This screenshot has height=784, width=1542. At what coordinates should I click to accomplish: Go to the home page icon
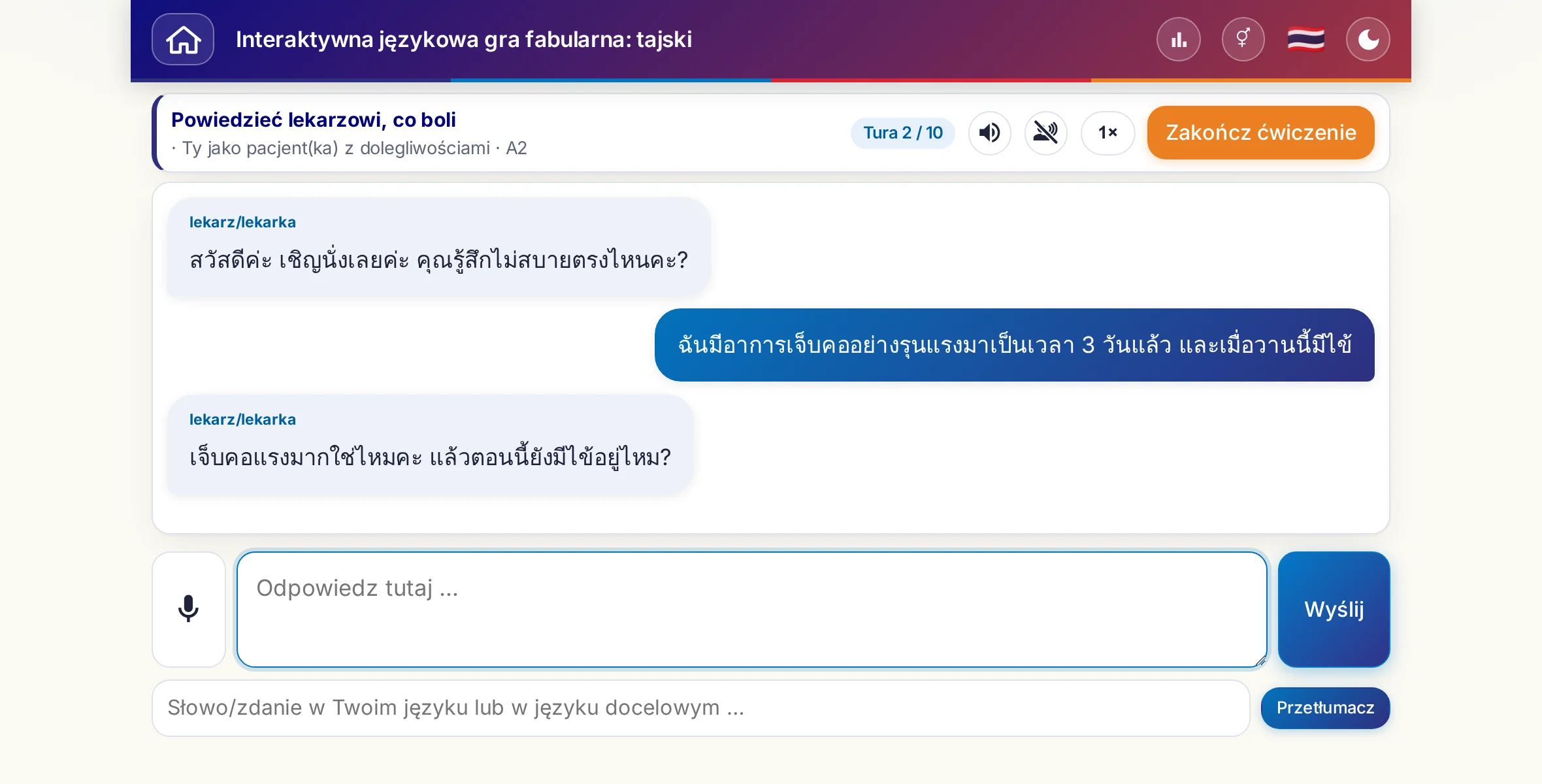point(183,39)
